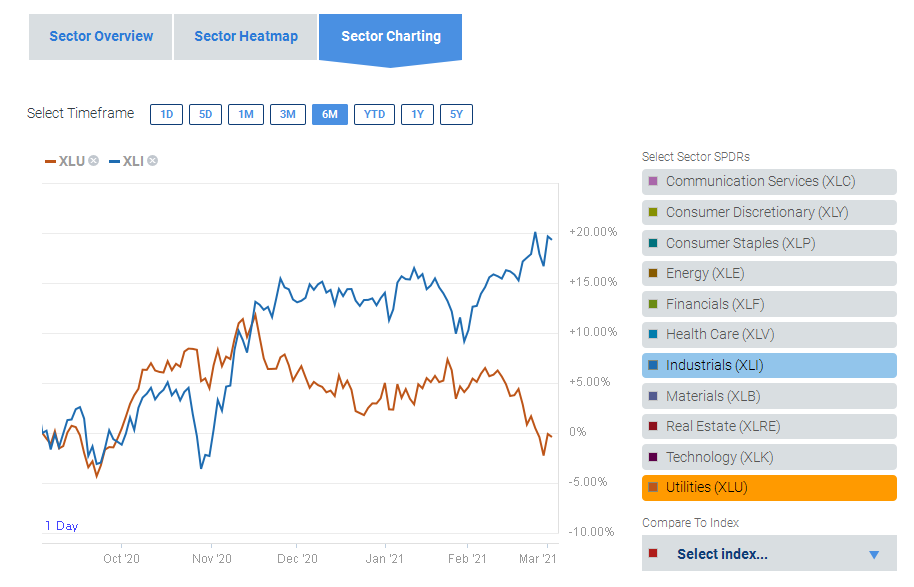The height and width of the screenshot is (587, 914).
Task: Open the Sector Heatmap tab
Action: tap(246, 37)
